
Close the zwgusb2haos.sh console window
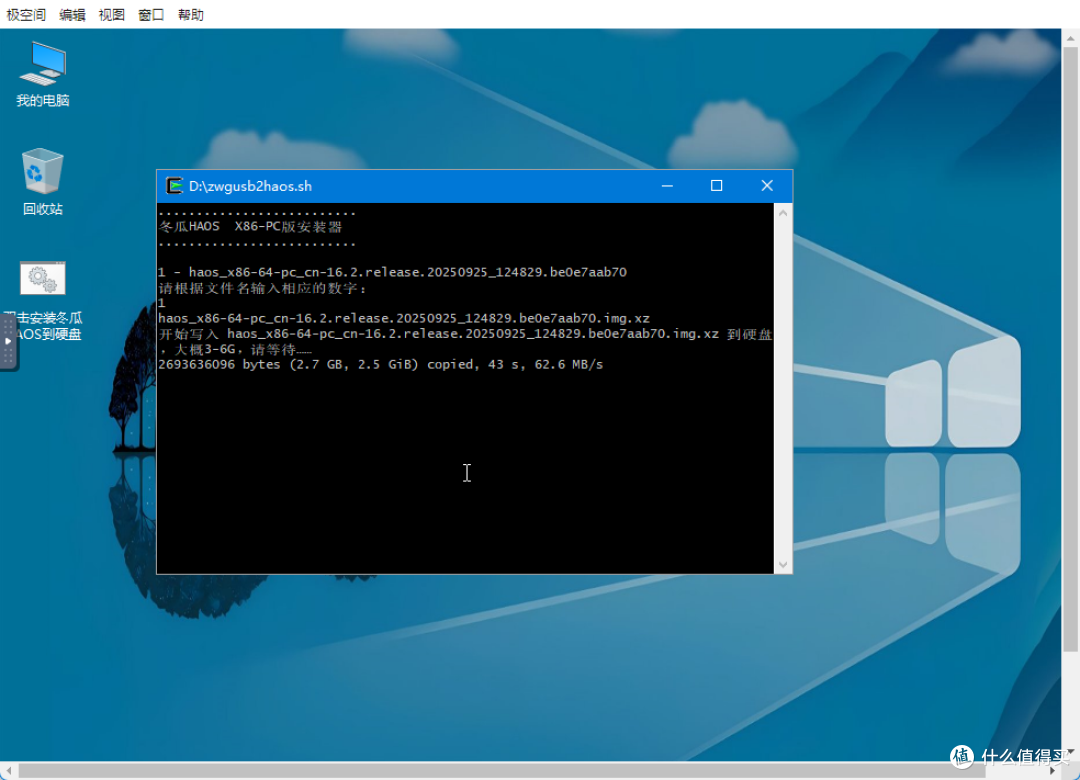click(x=767, y=186)
